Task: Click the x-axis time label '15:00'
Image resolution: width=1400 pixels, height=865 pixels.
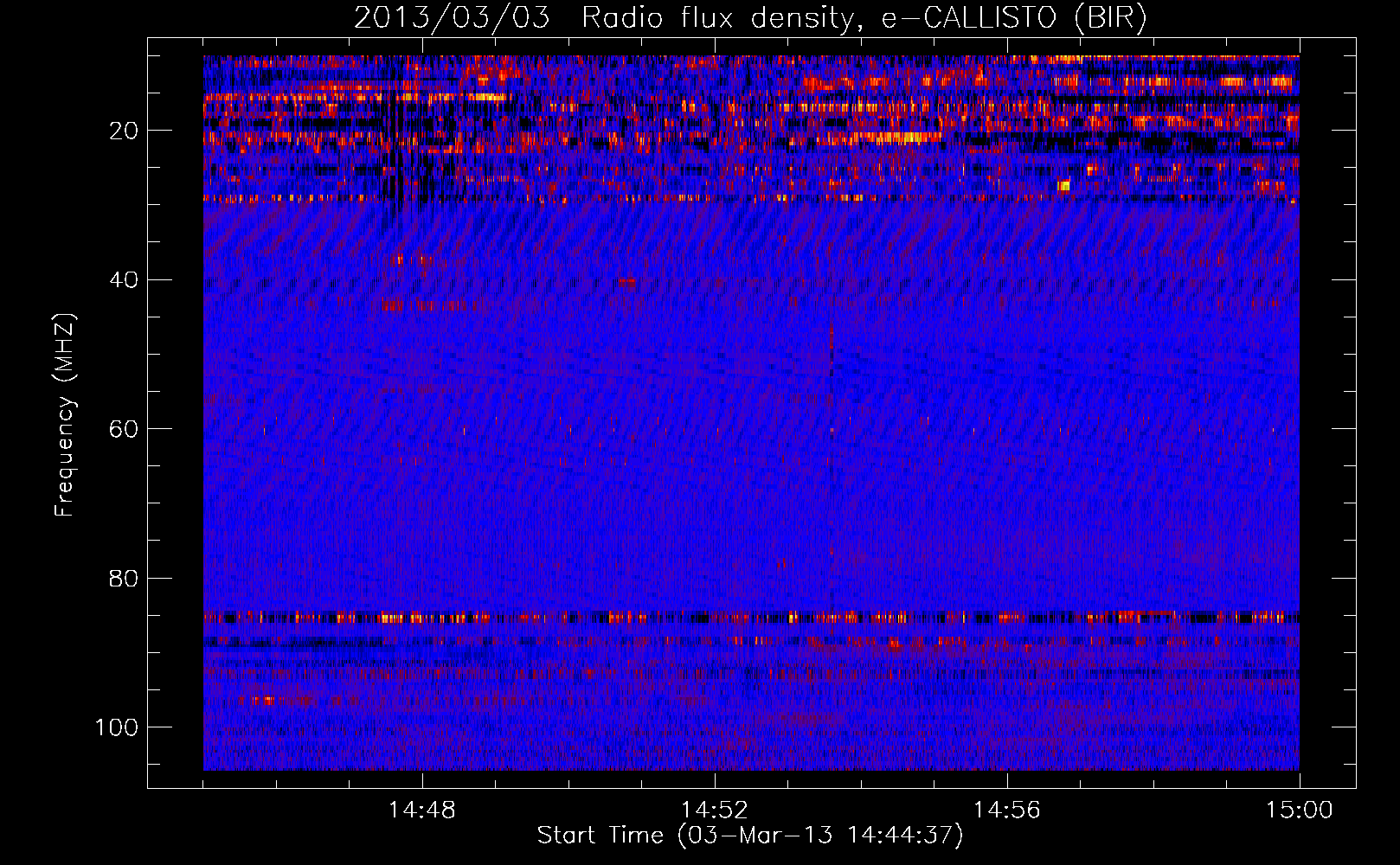Action: click(1299, 811)
